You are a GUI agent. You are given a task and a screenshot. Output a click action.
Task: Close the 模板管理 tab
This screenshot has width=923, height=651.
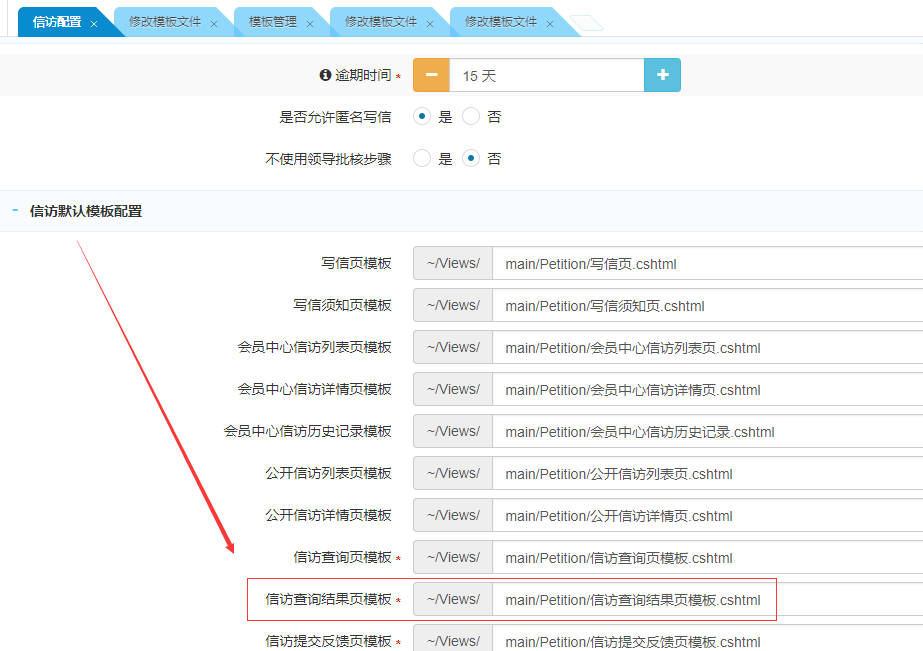tap(310, 23)
